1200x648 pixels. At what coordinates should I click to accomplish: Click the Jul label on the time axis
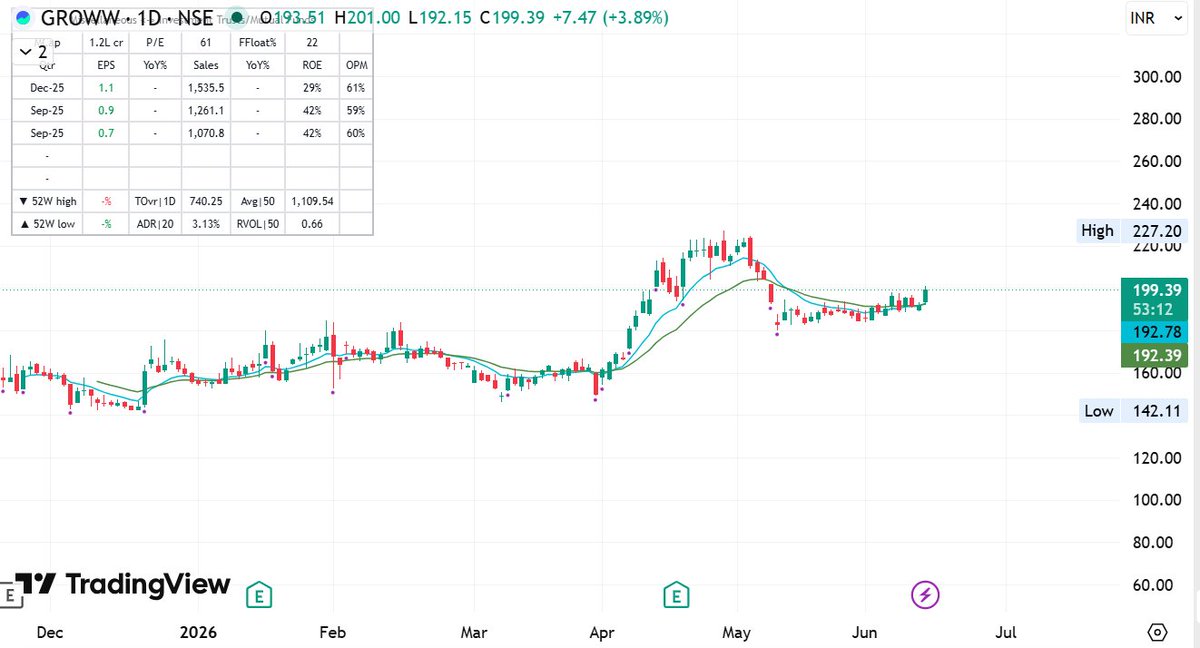(x=1006, y=633)
